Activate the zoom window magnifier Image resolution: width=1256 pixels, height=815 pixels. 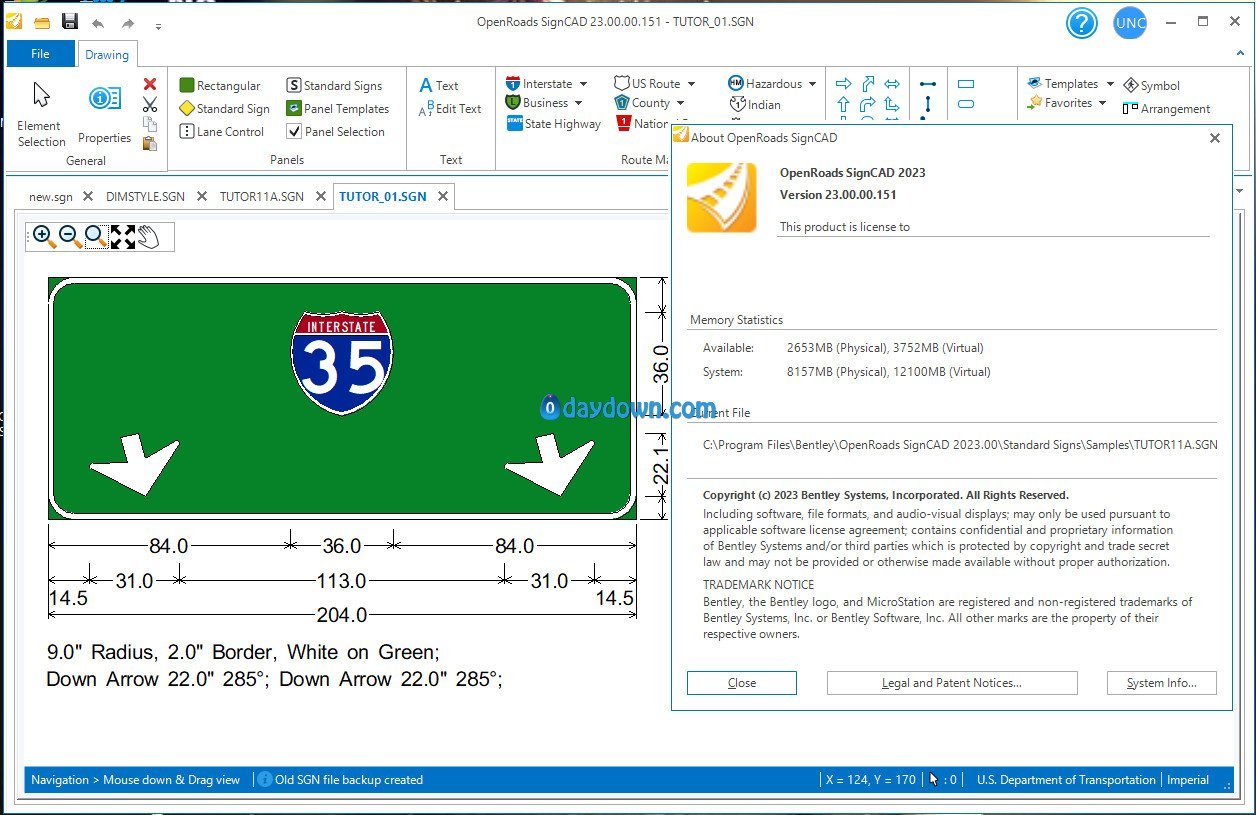pyautogui.click(x=96, y=237)
